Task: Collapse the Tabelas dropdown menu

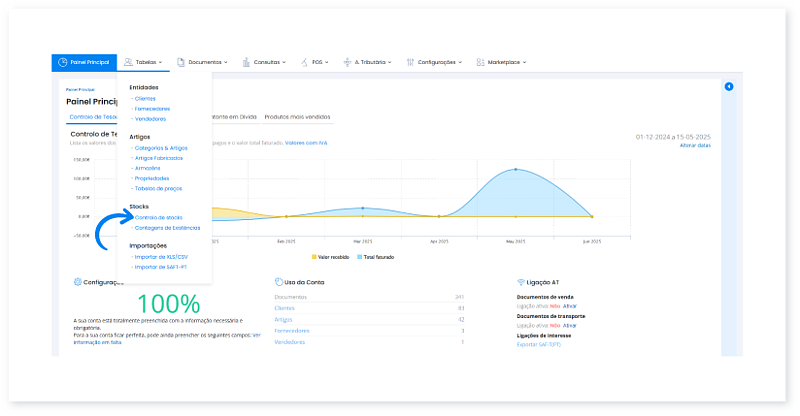Action: pos(145,62)
